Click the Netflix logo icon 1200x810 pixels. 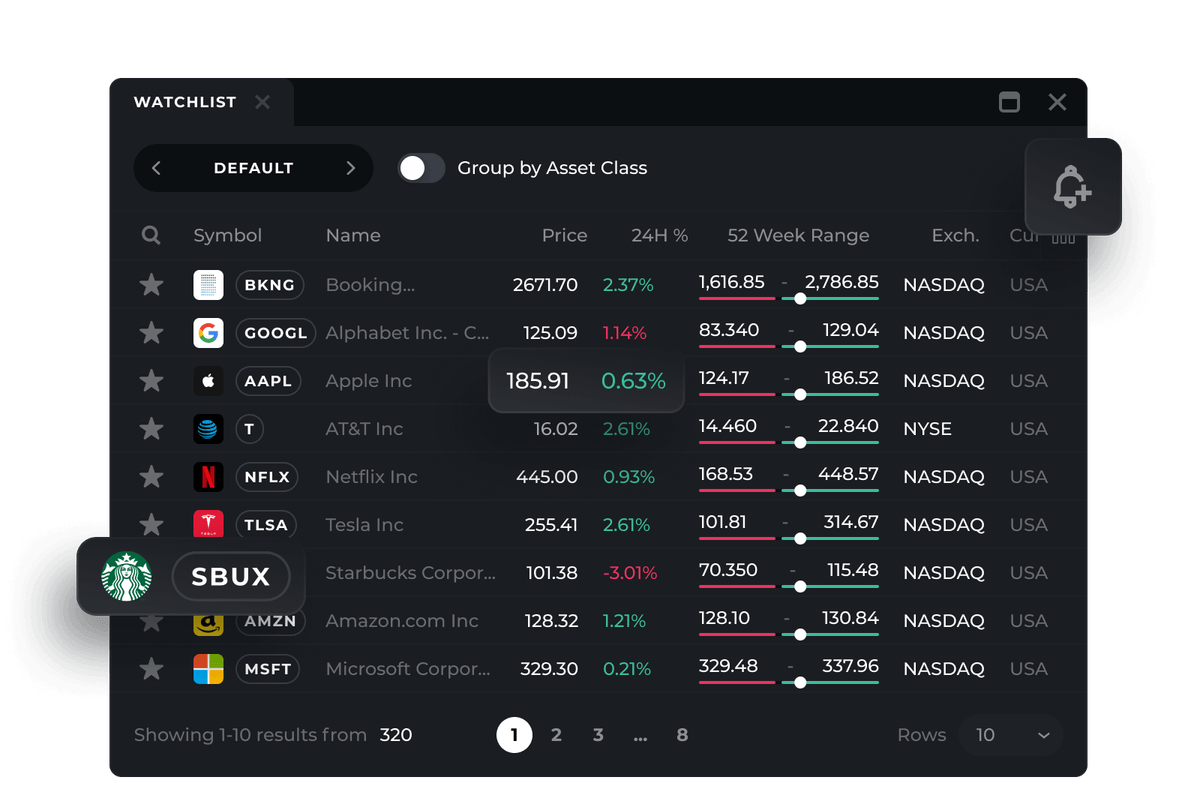(208, 477)
